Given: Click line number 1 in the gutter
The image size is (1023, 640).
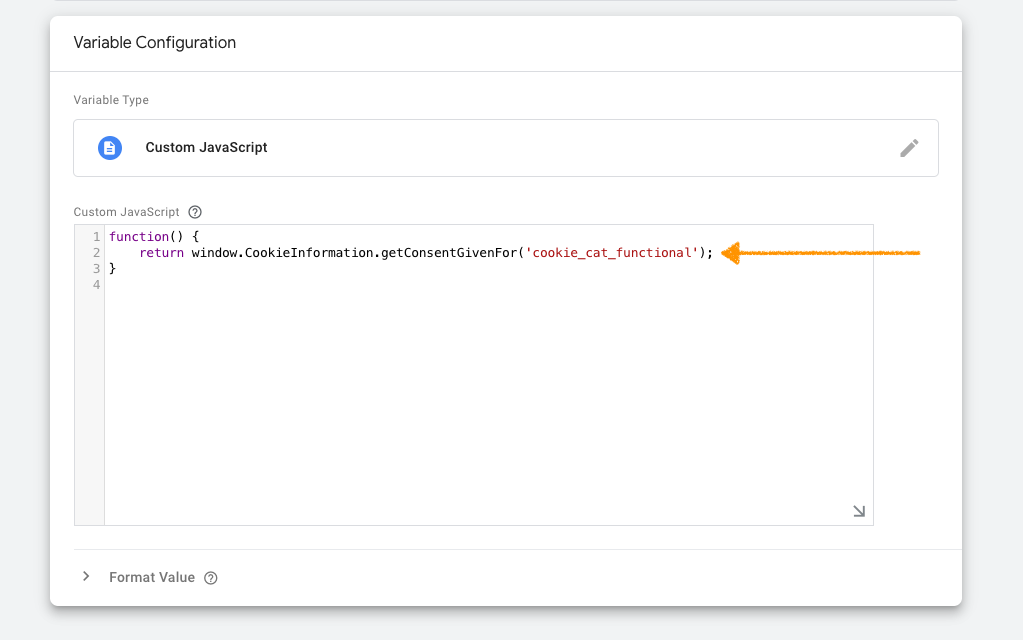Looking at the screenshot, I should (x=96, y=236).
